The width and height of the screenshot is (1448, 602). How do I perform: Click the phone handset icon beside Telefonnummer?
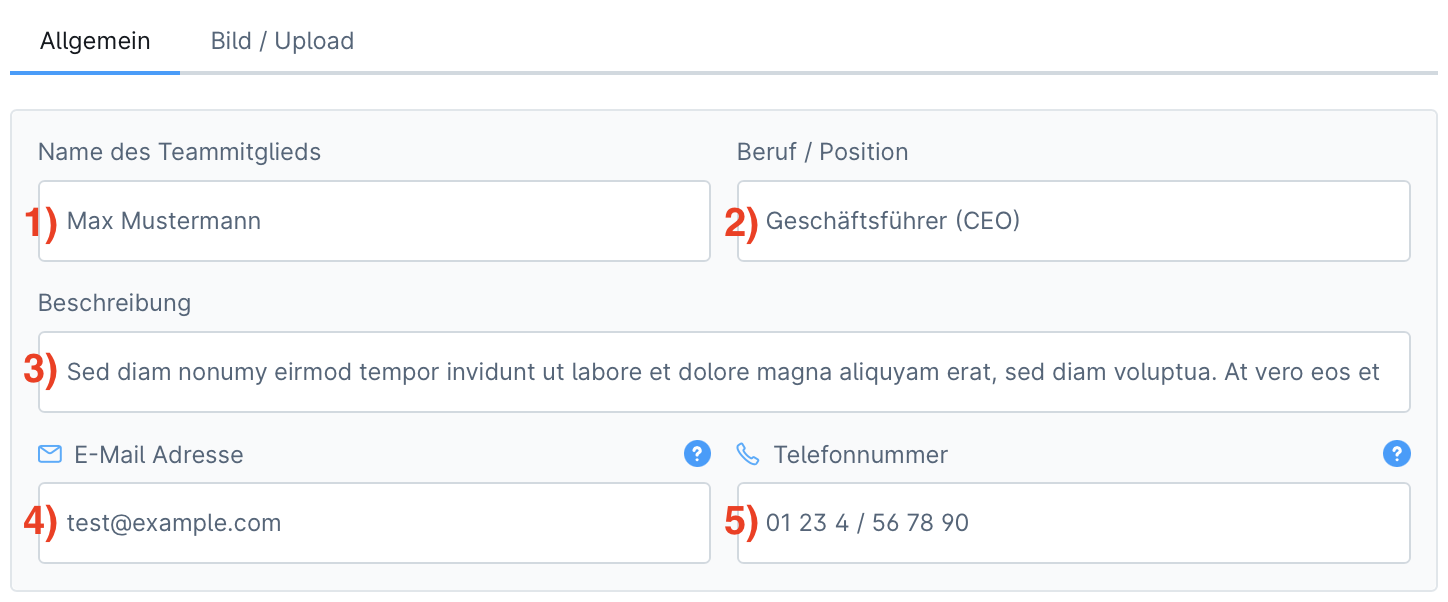tap(748, 455)
